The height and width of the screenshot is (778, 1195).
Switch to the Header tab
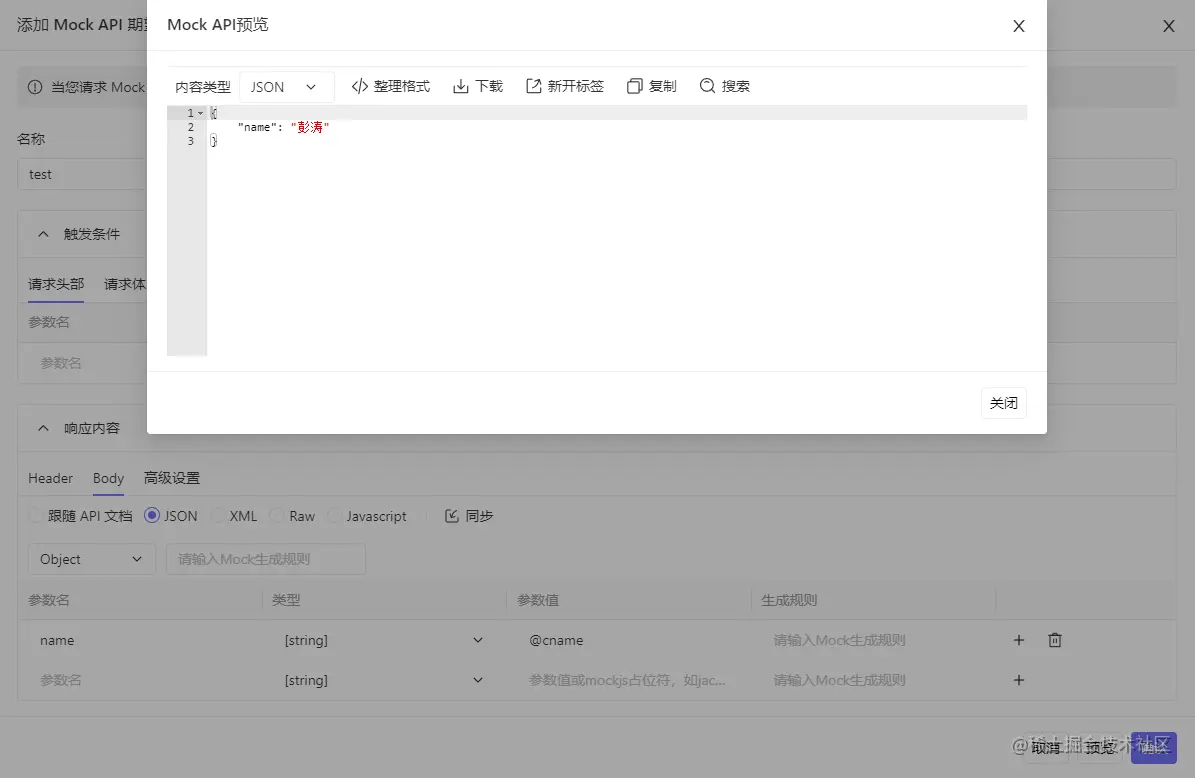50,478
